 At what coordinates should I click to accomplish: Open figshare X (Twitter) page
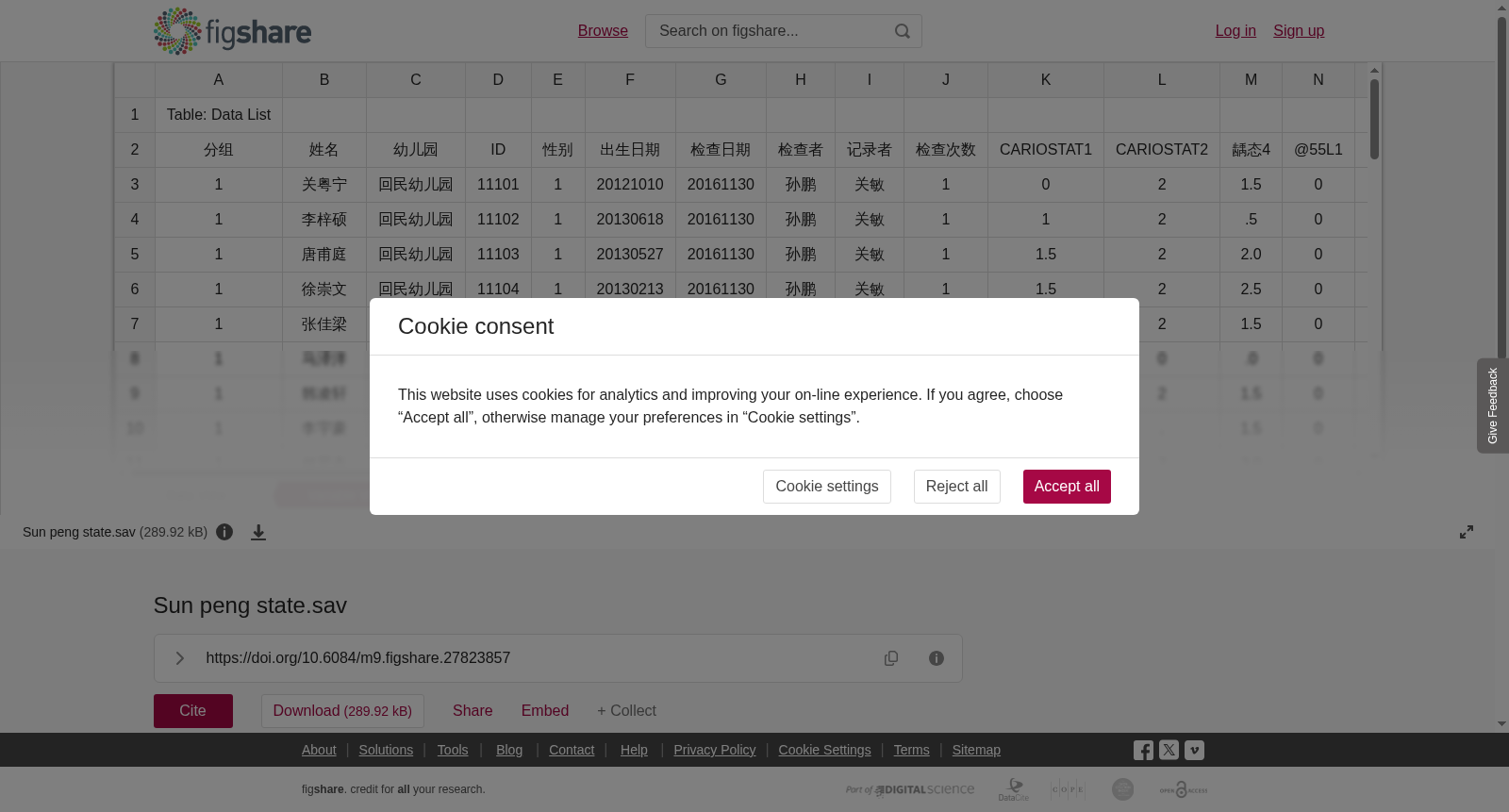[1169, 750]
